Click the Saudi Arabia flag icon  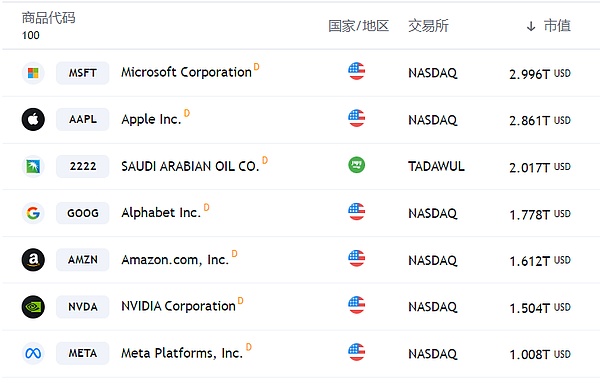356,165
